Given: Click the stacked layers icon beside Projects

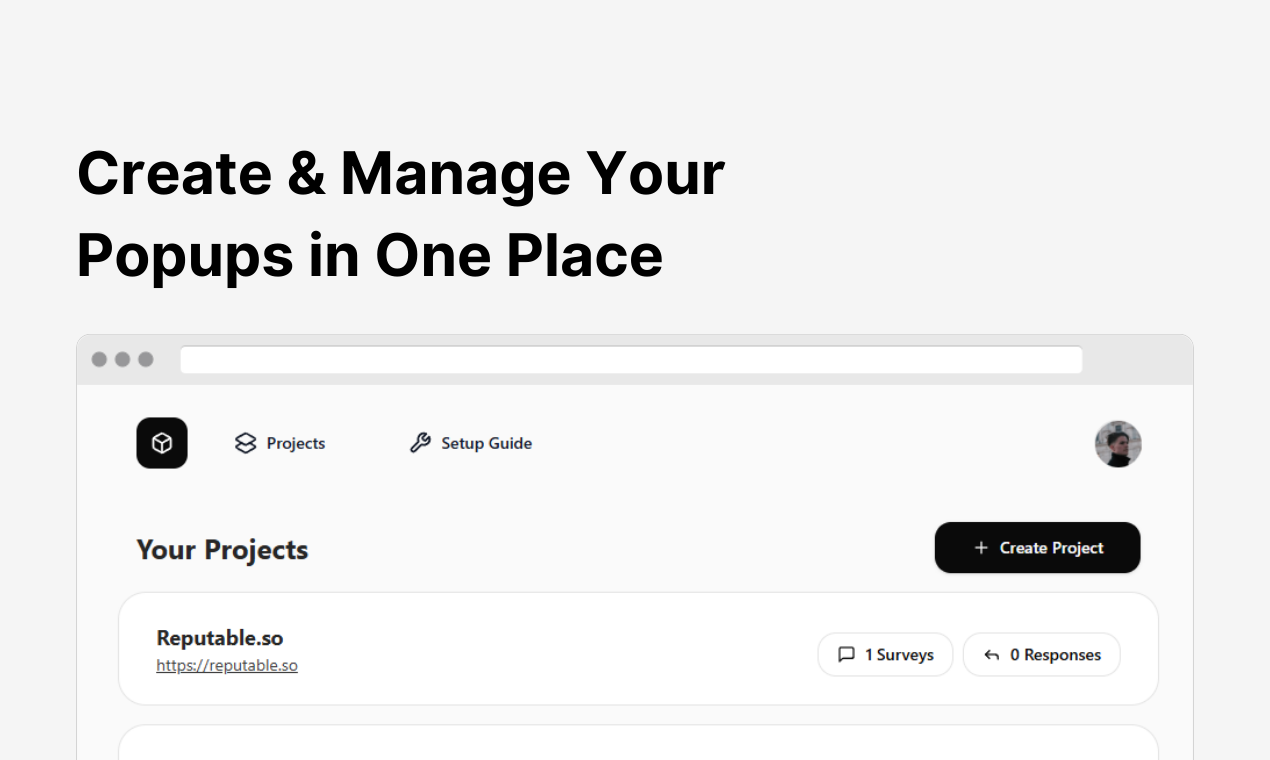Looking at the screenshot, I should tap(245, 443).
